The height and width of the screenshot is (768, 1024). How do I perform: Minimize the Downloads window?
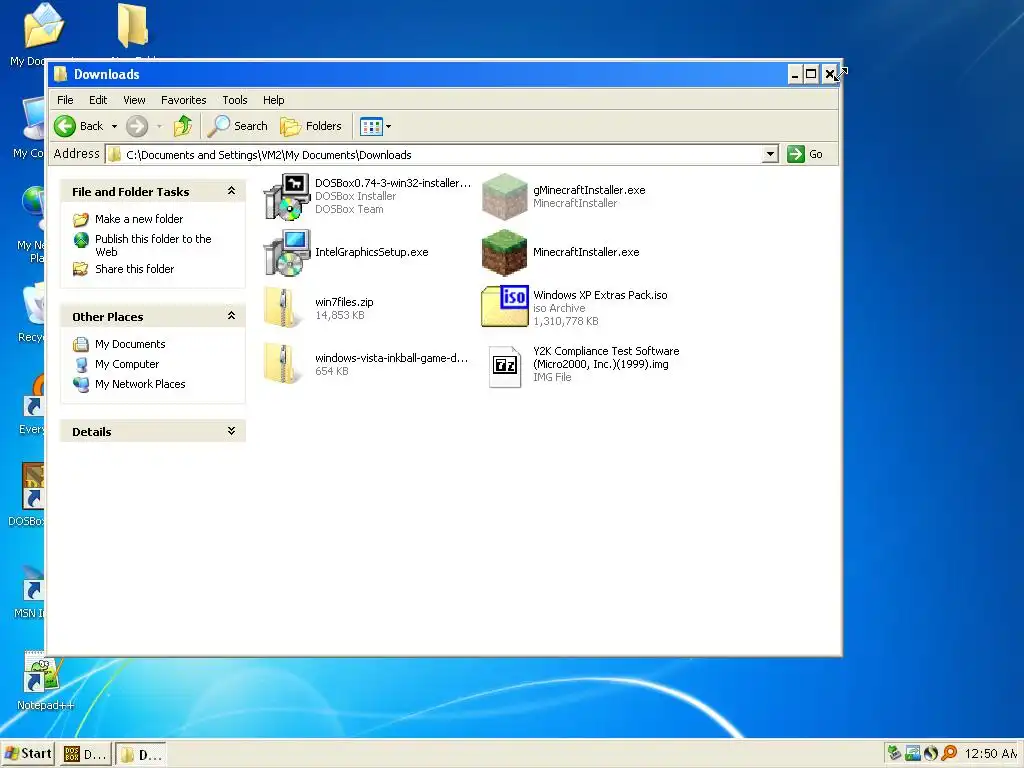click(x=795, y=74)
